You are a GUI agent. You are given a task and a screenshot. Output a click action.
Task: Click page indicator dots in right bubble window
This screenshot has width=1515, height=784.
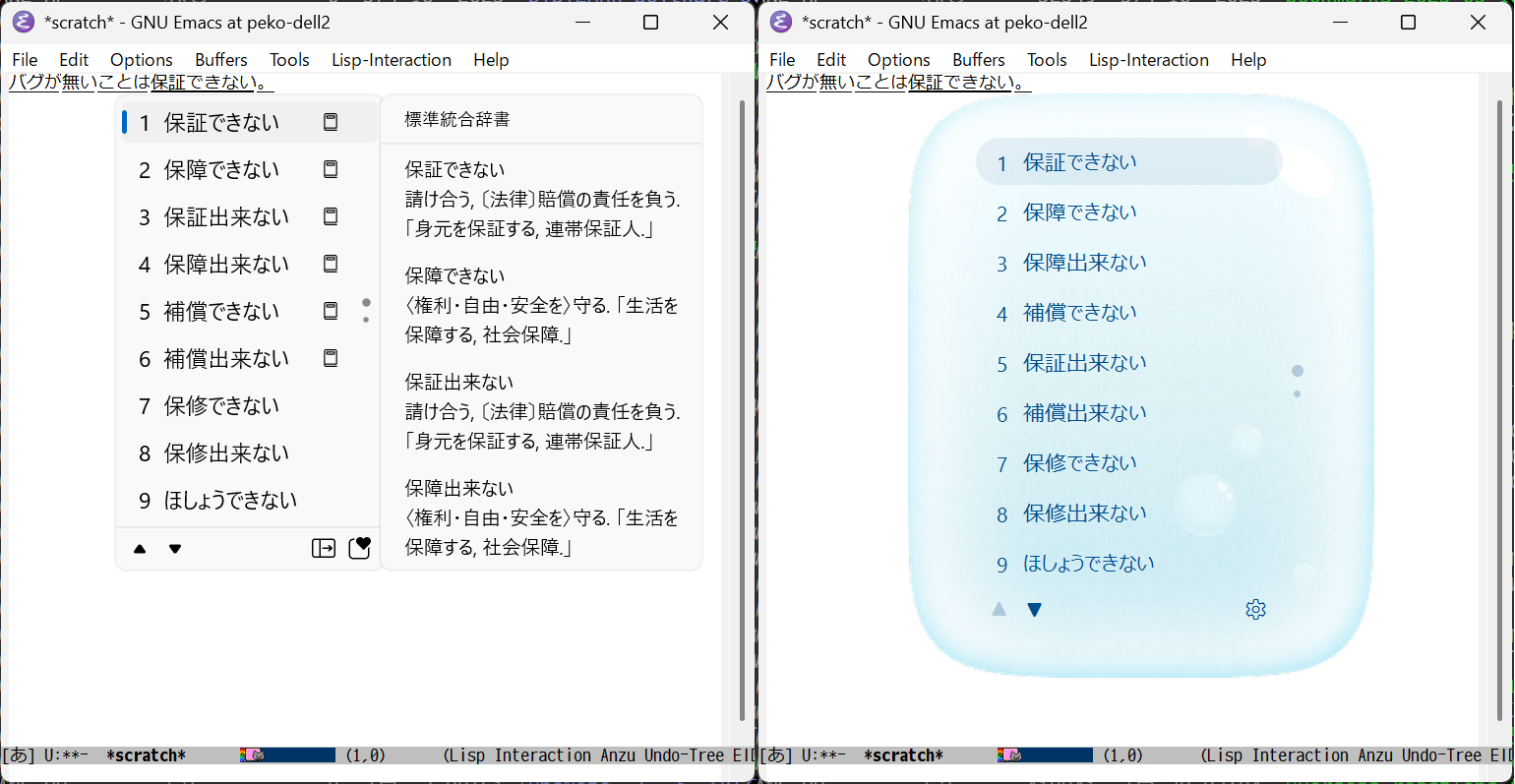(1298, 381)
